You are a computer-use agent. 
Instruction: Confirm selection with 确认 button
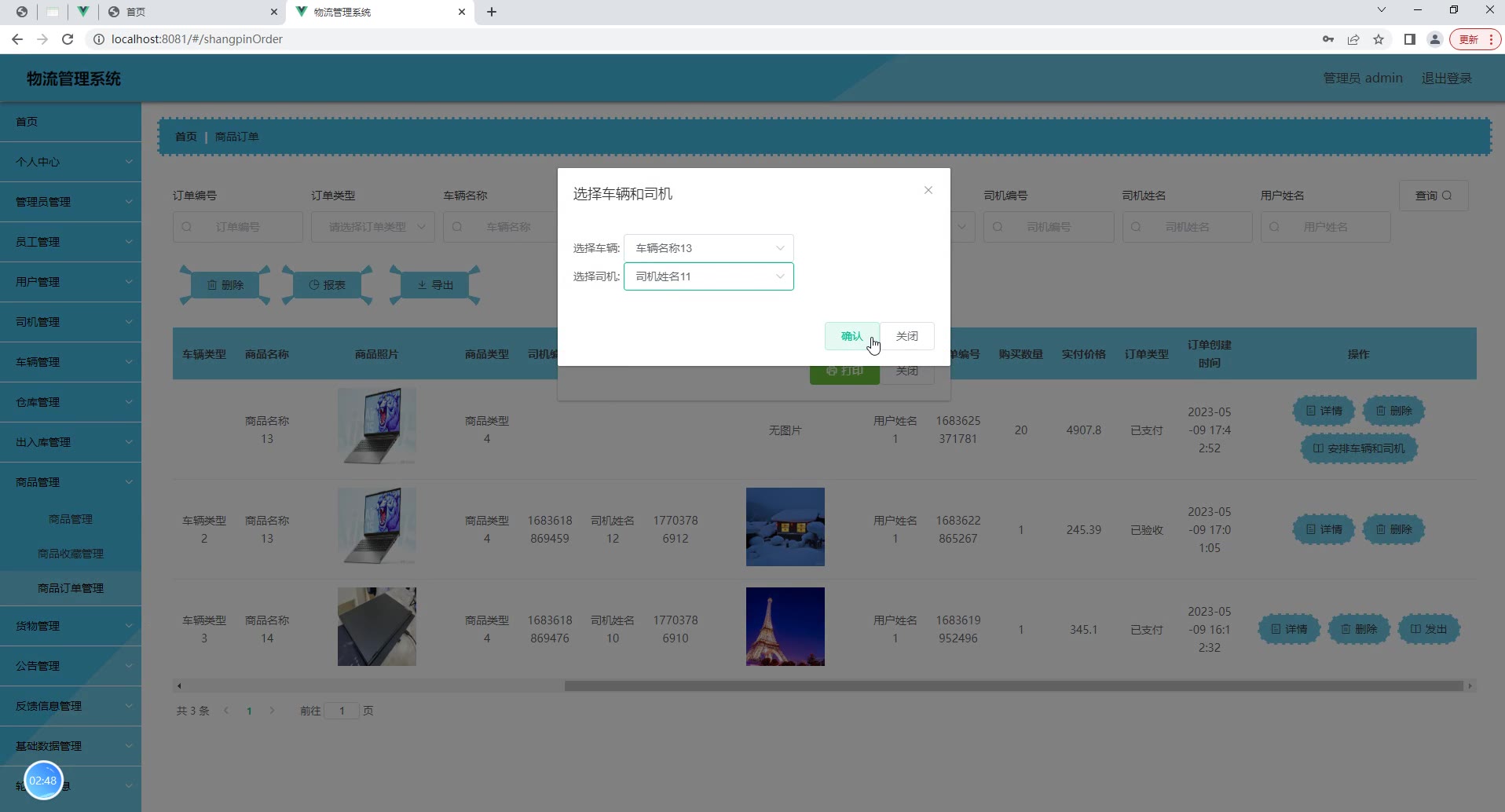[851, 336]
